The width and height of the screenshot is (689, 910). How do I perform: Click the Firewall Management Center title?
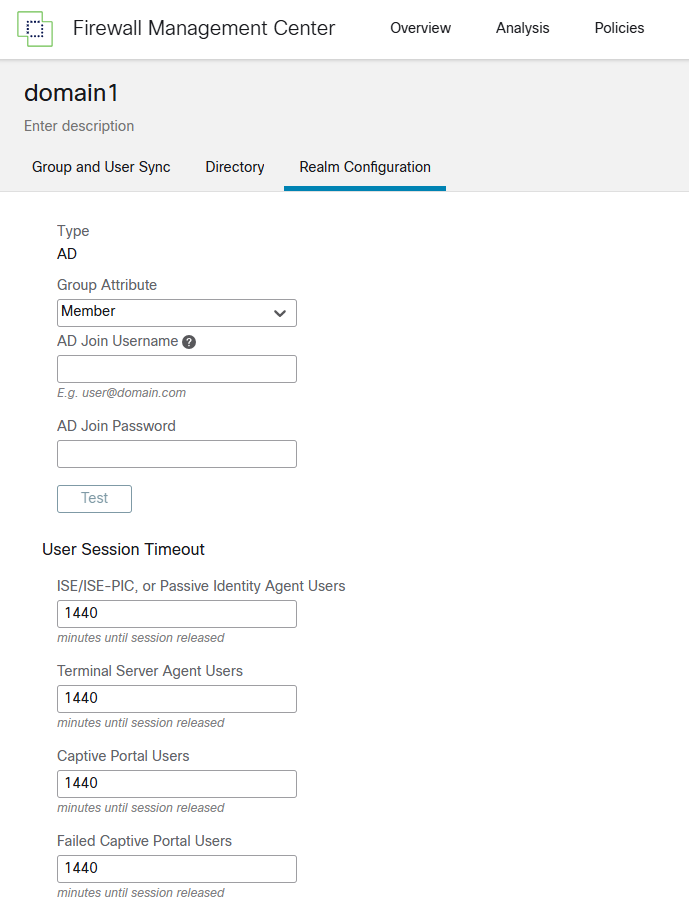204,28
